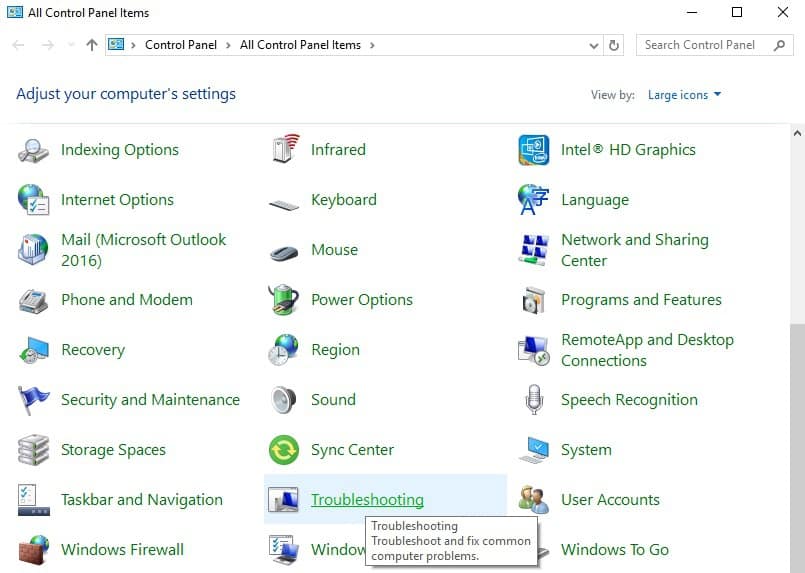This screenshot has width=805, height=573.
Task: Click the Storage Spaces link
Action: tap(113, 450)
